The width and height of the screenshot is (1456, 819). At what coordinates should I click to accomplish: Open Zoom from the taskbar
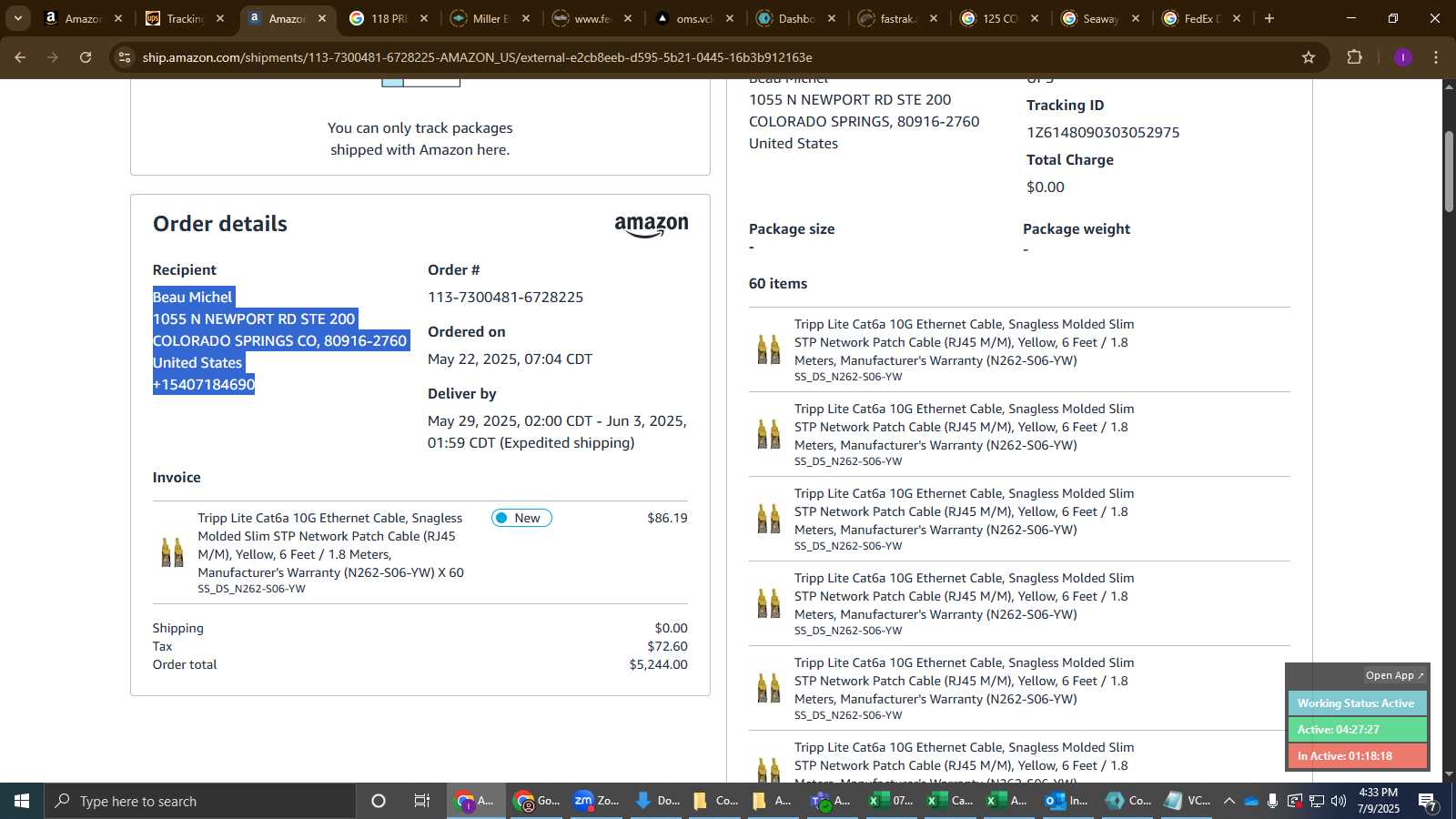(597, 801)
